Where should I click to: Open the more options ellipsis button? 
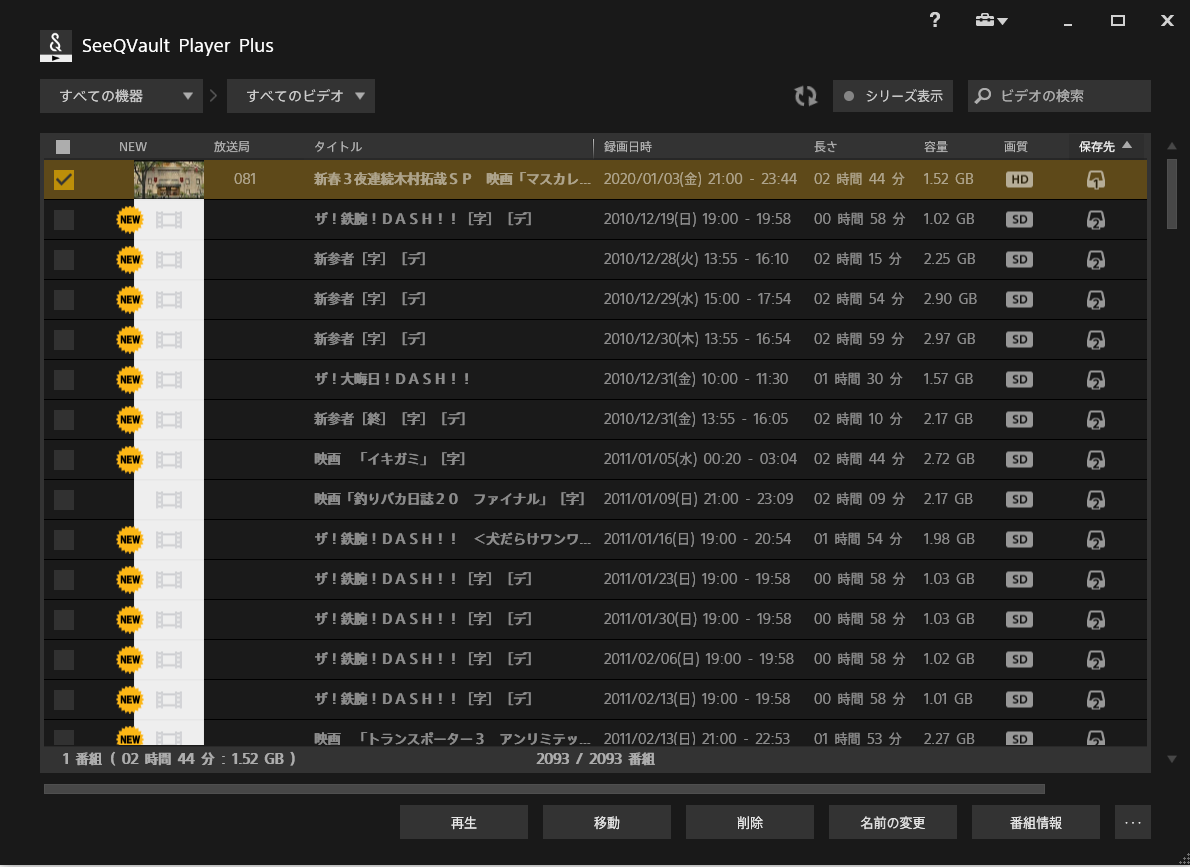click(1132, 822)
